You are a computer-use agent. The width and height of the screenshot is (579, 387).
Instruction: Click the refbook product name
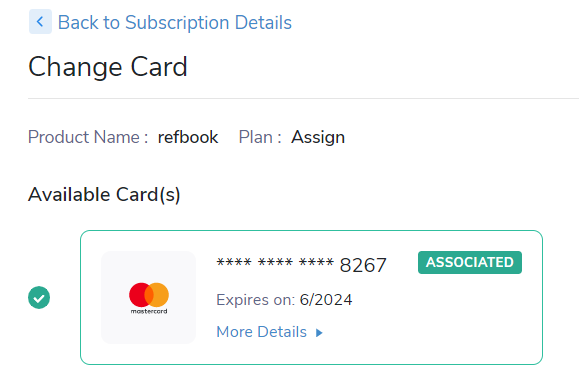188,137
